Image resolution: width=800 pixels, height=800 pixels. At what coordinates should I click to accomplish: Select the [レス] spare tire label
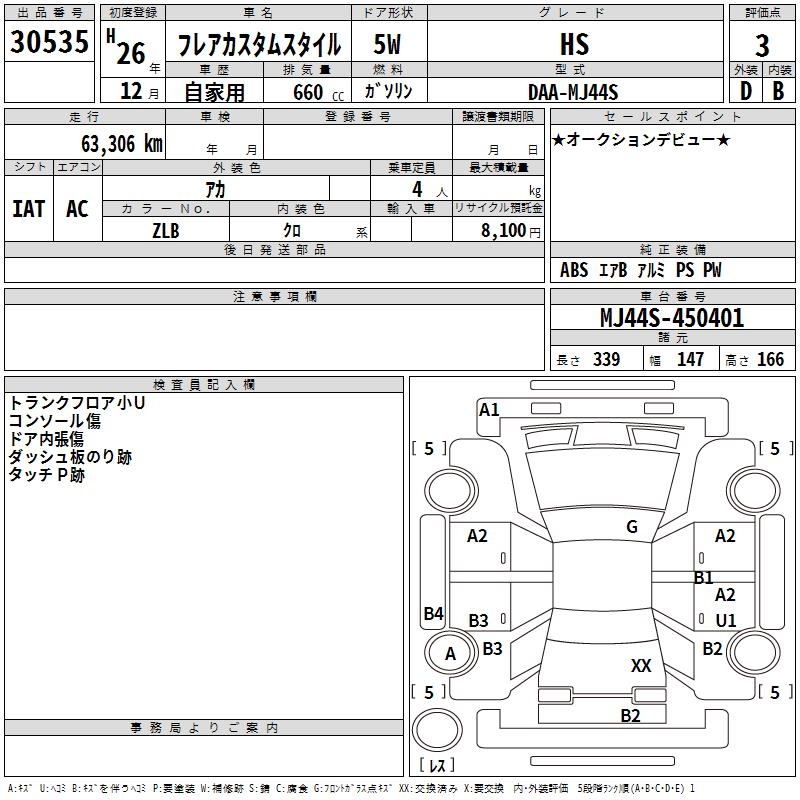tap(437, 765)
